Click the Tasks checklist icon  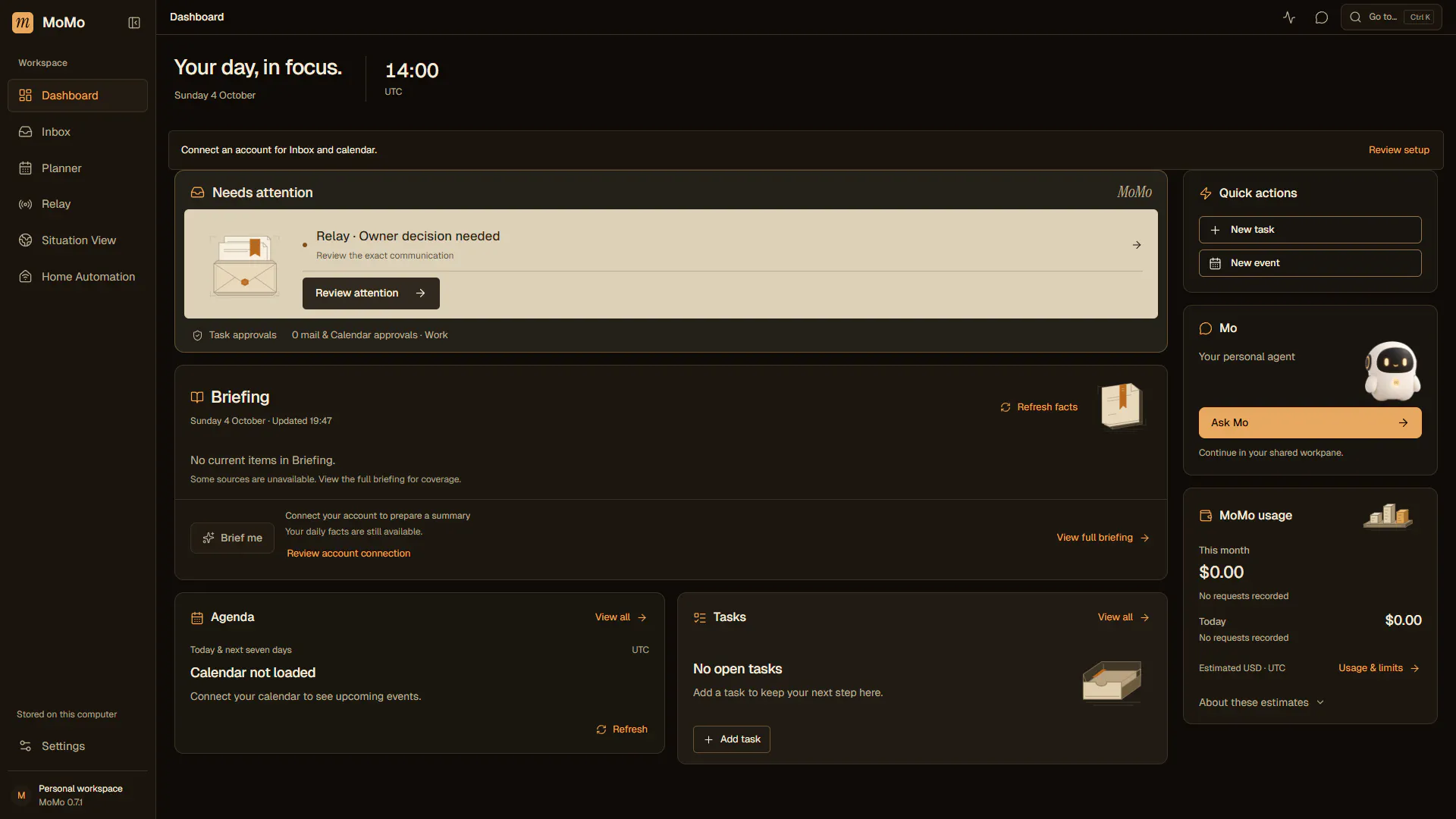(700, 618)
